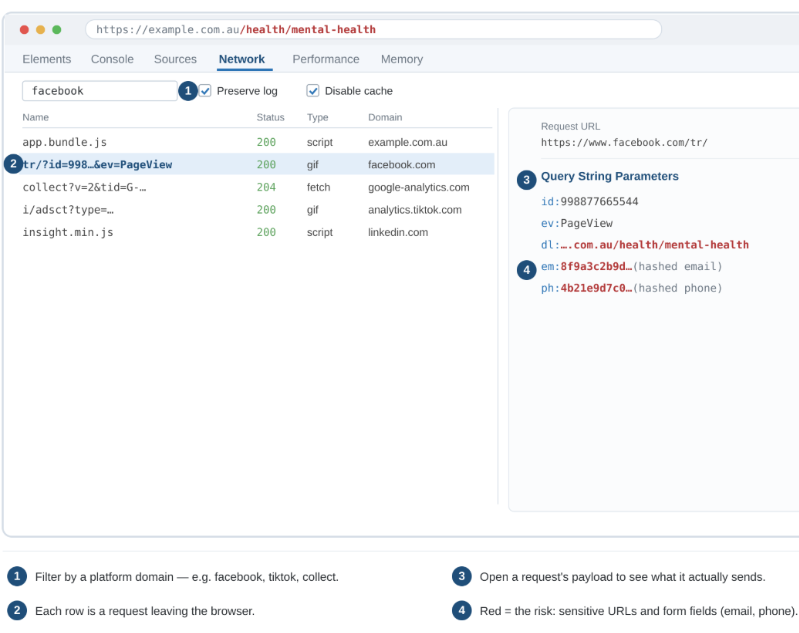The image size is (799, 633).
Task: Toggle the Preserve log checkbox
Action: pos(205,91)
